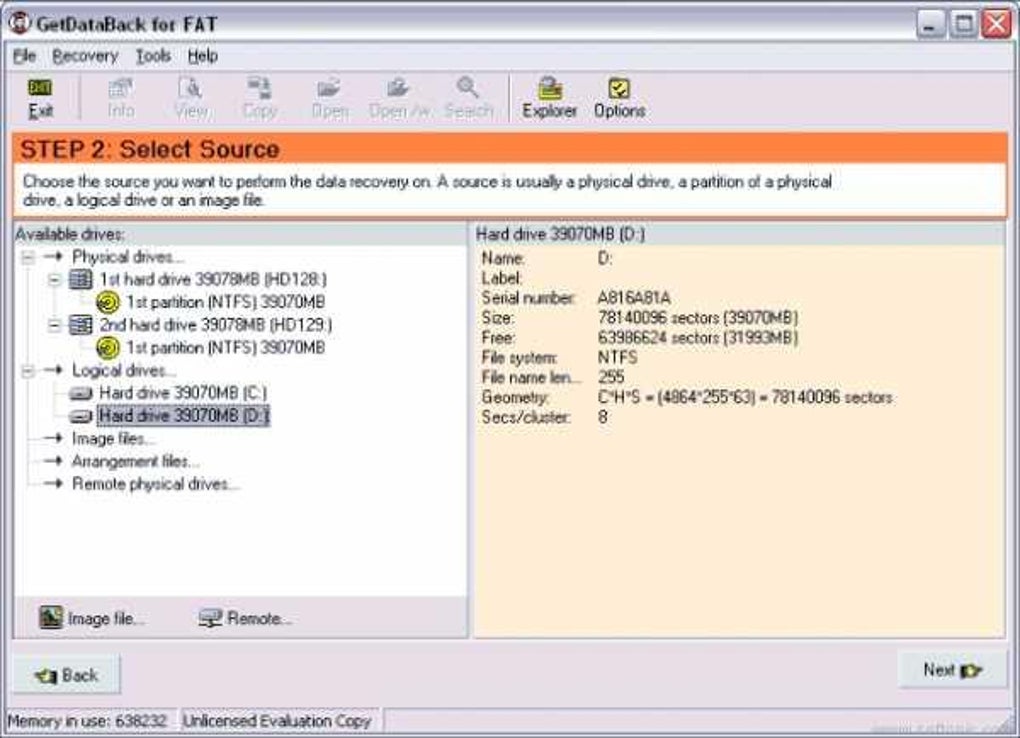Open the Tools menu
The width and height of the screenshot is (1020, 738).
153,56
